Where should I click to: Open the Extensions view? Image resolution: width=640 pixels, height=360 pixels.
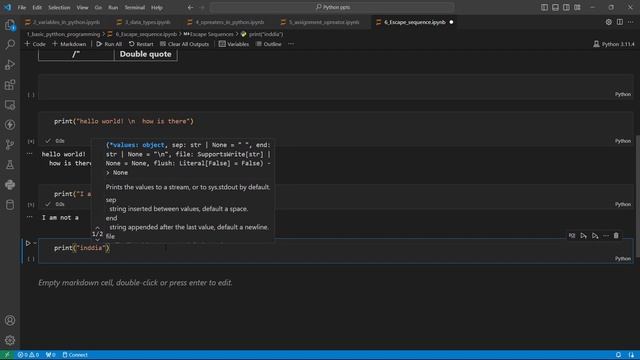click(x=10, y=85)
